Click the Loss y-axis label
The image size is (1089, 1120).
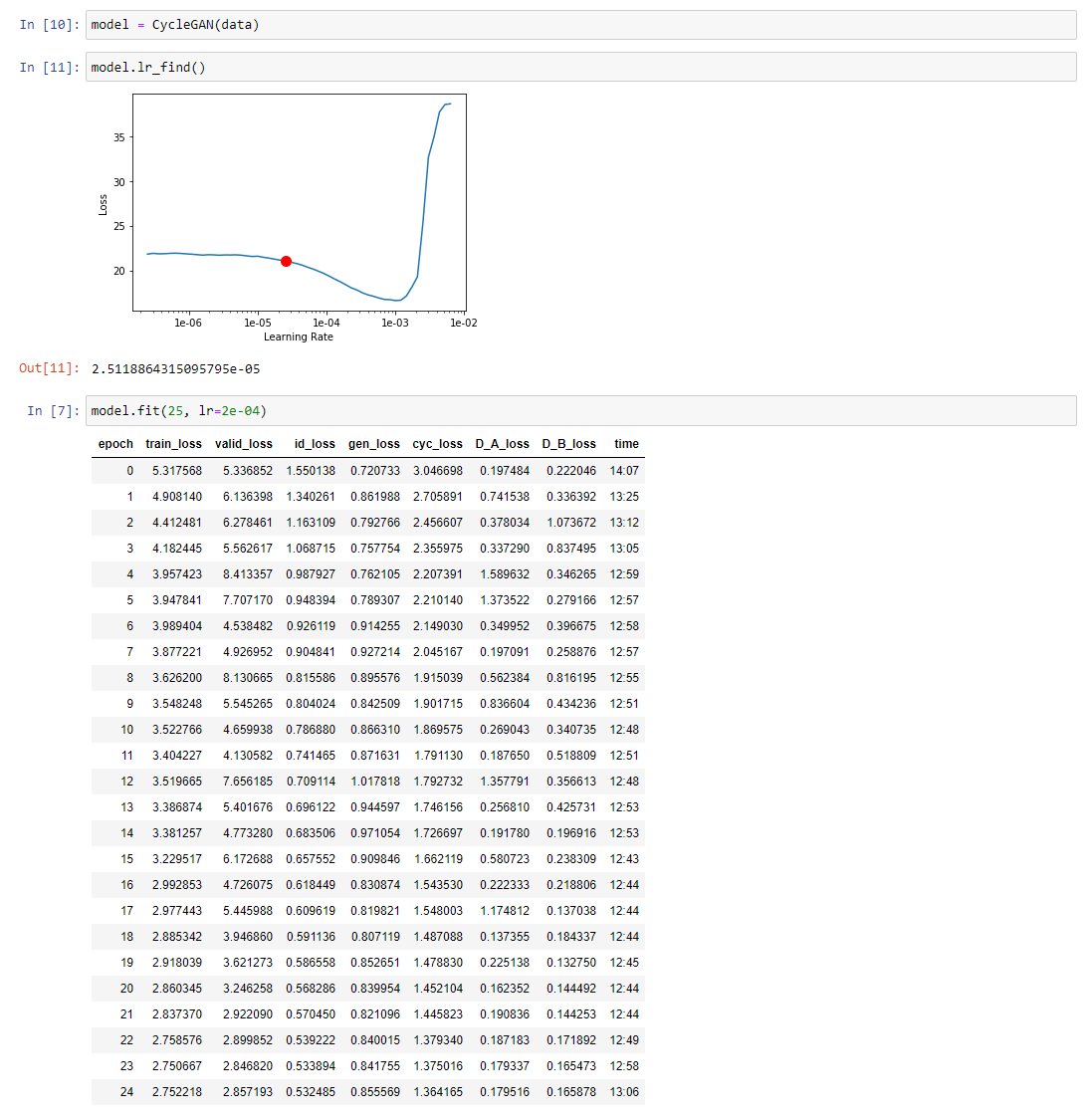pos(103,205)
